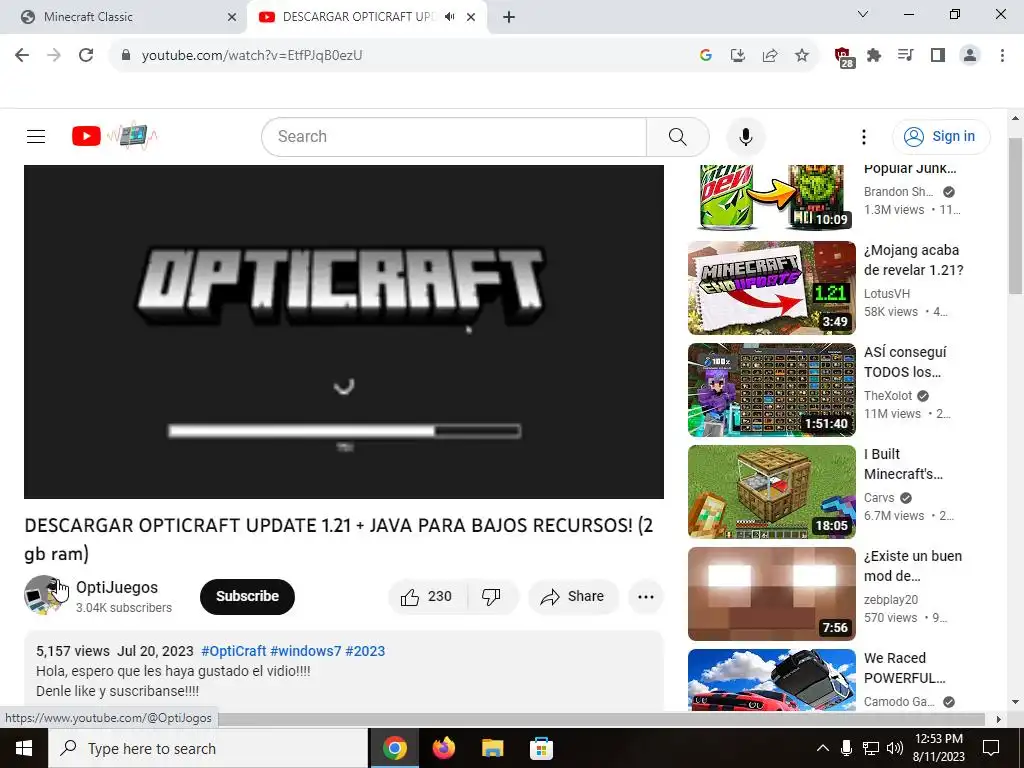Go back to previous page
Viewport: 1024px width, 768px height.
pos(22,56)
